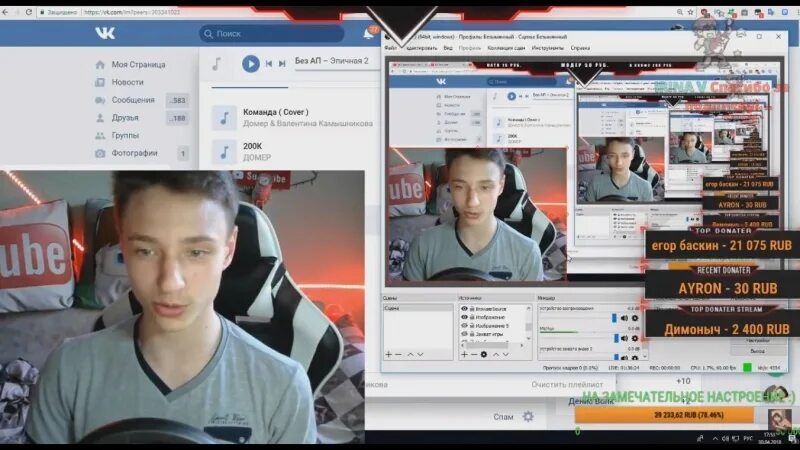Click Очистить плейлист link
This screenshot has width=800, height=450.
point(567,384)
